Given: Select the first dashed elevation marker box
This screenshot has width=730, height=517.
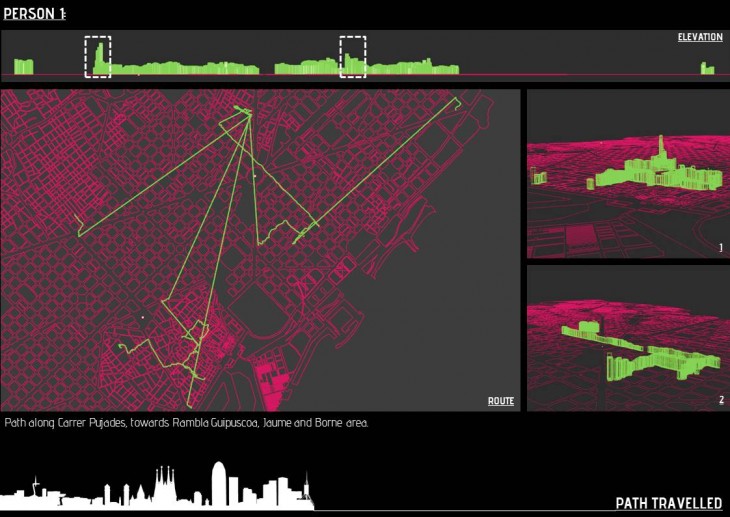Looking at the screenshot, I should pyautogui.click(x=98, y=56).
